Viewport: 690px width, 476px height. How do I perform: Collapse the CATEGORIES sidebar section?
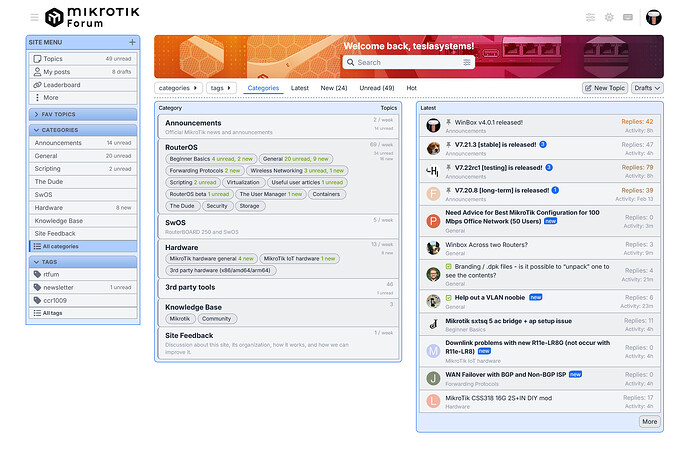click(x=83, y=130)
